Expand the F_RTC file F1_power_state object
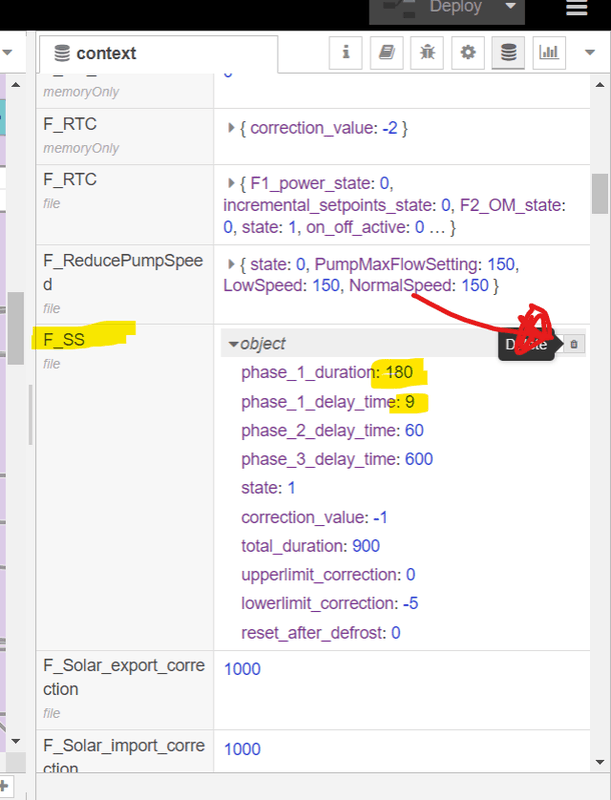Screen dimensions: 611x800 pyautogui.click(x=231, y=183)
